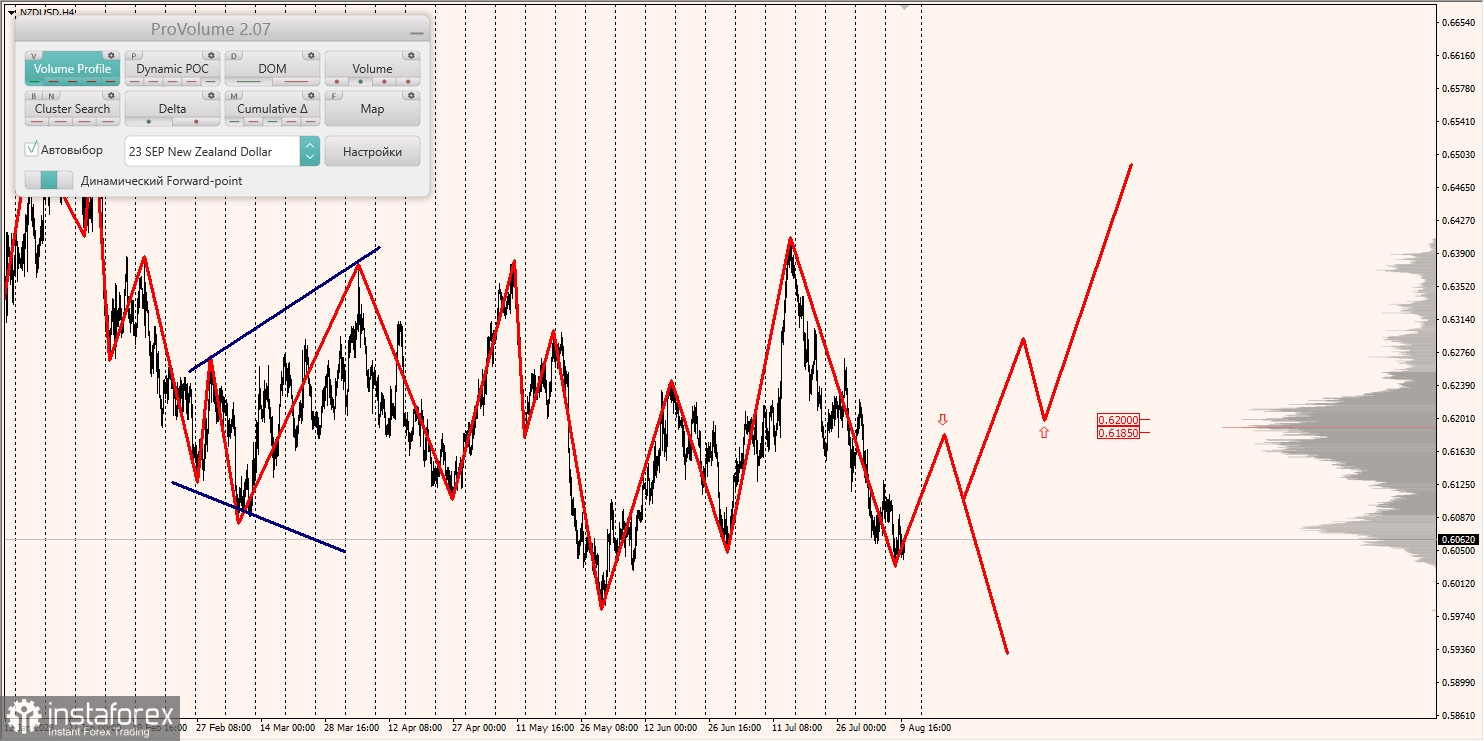
Task: Open Volume Profile settings gear
Action: coord(111,55)
